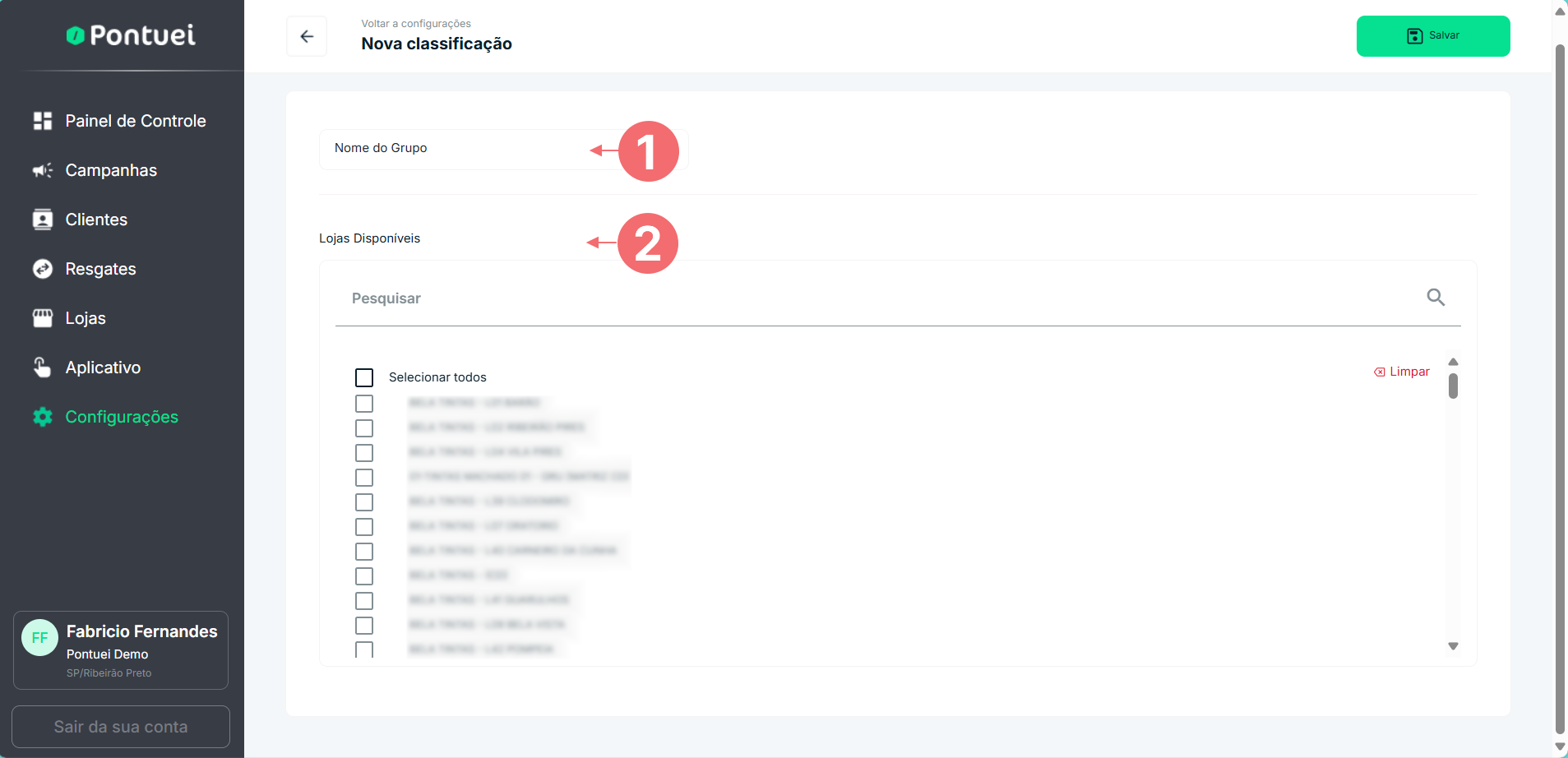The image size is (1568, 758).
Task: Open the Lojas menu item
Action: 86,318
